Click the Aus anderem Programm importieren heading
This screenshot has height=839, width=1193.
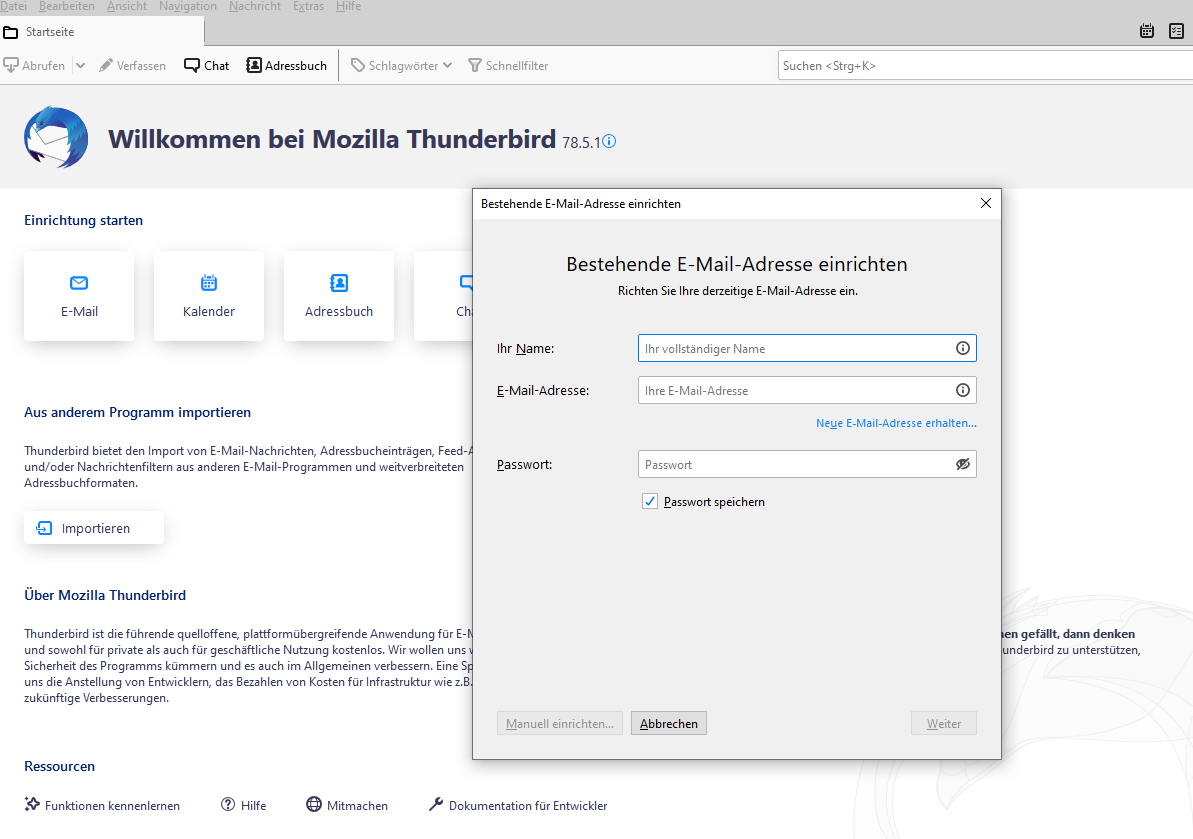point(138,412)
